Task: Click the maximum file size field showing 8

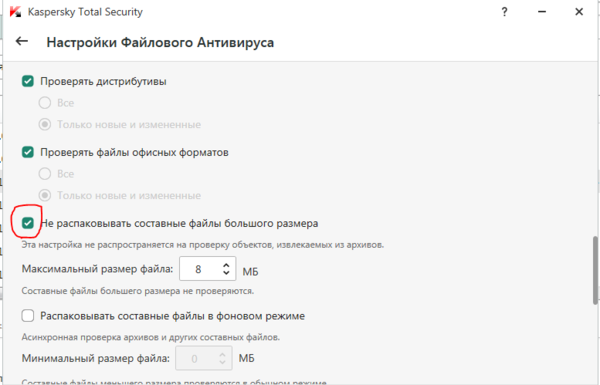Action: tap(207, 269)
